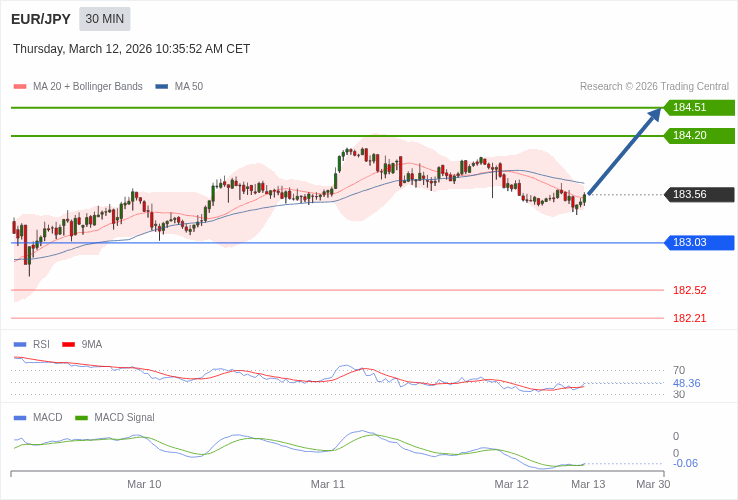Click the red MA 20 legend swatch
738x500 pixels.
pos(20,87)
